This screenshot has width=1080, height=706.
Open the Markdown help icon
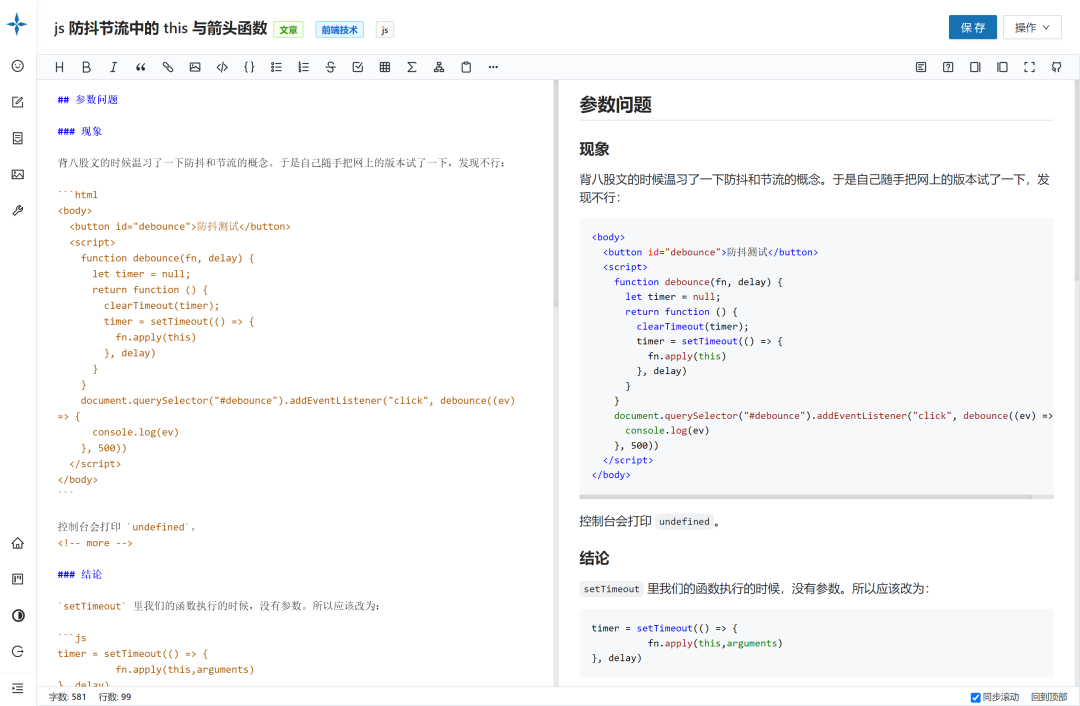948,67
